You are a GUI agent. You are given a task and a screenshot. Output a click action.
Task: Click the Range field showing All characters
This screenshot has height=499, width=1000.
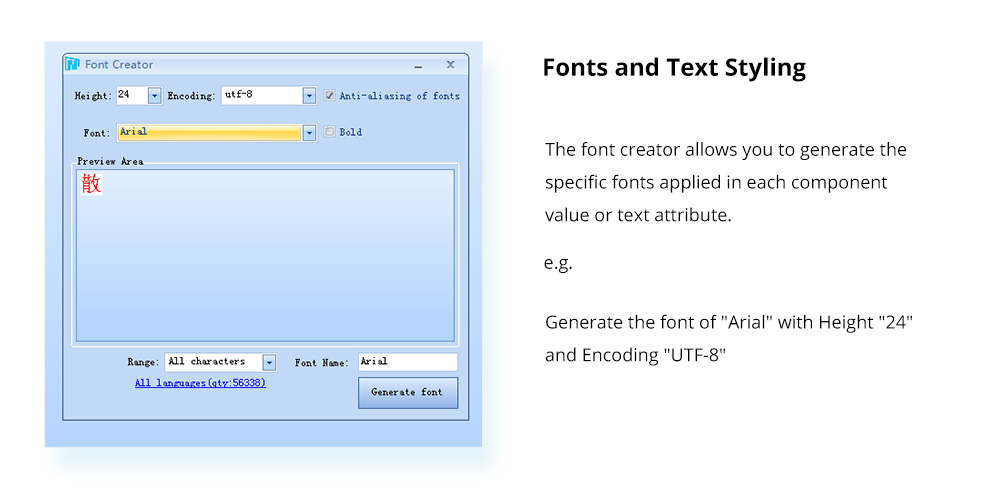212,362
